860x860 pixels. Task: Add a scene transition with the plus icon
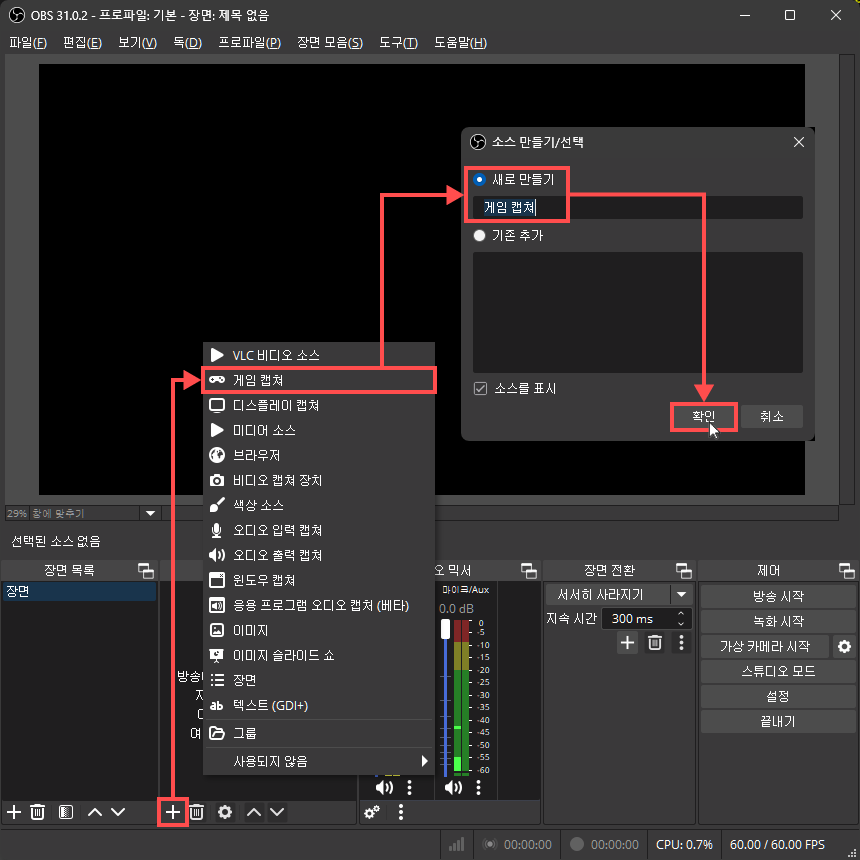[x=627, y=642]
